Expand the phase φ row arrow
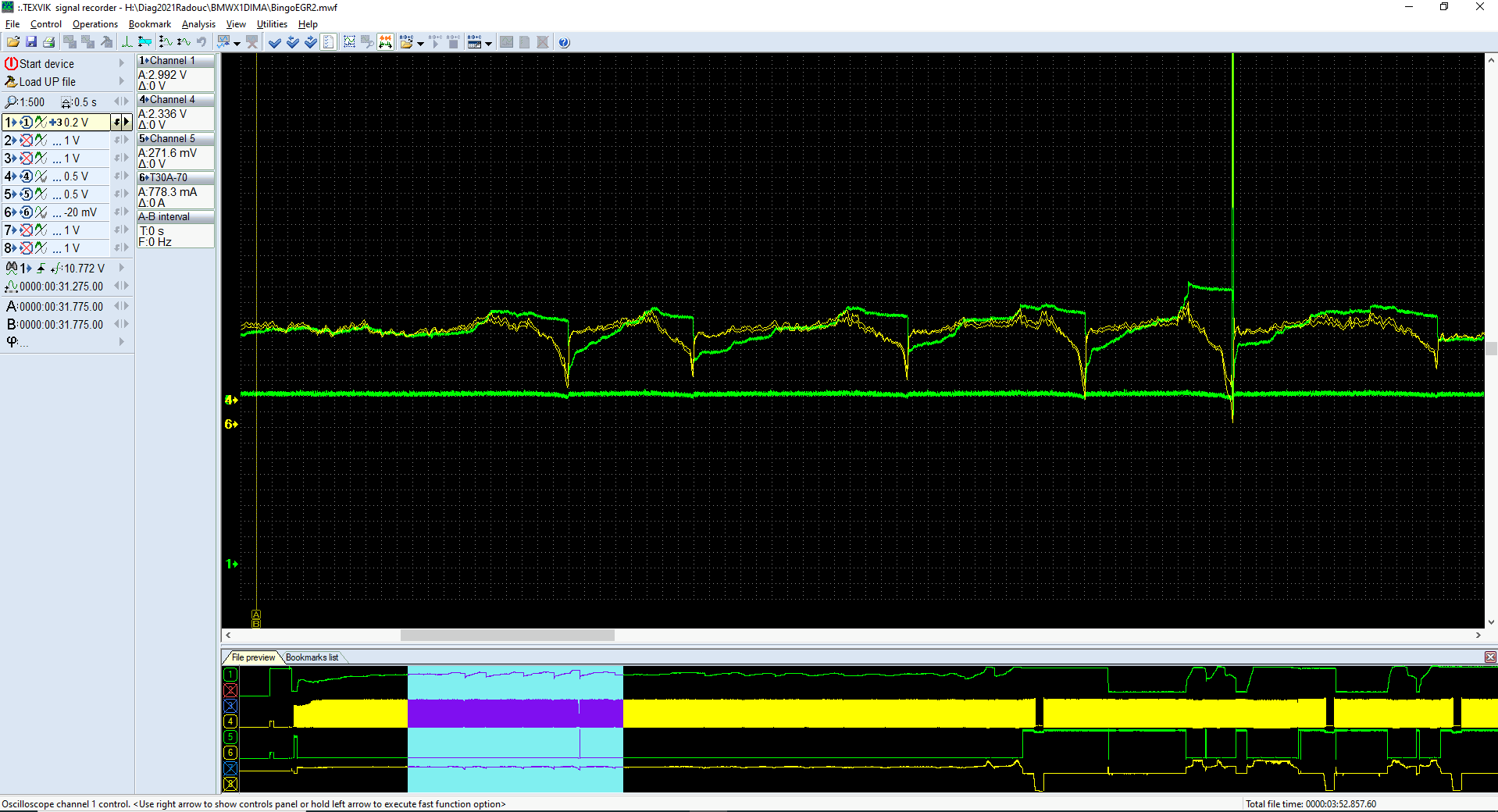Image resolution: width=1498 pixels, height=812 pixels. click(122, 341)
